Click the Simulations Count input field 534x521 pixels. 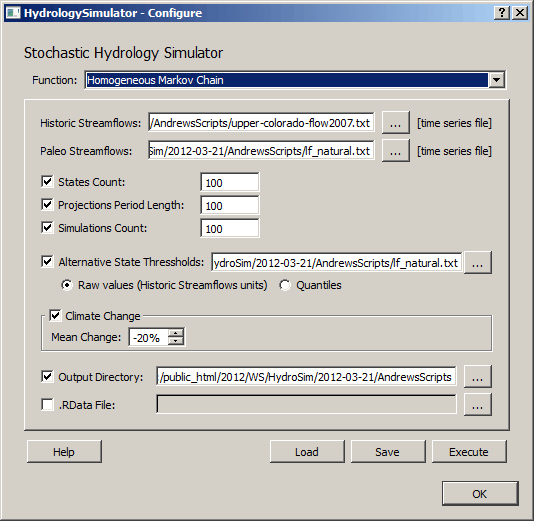pyautogui.click(x=230, y=228)
